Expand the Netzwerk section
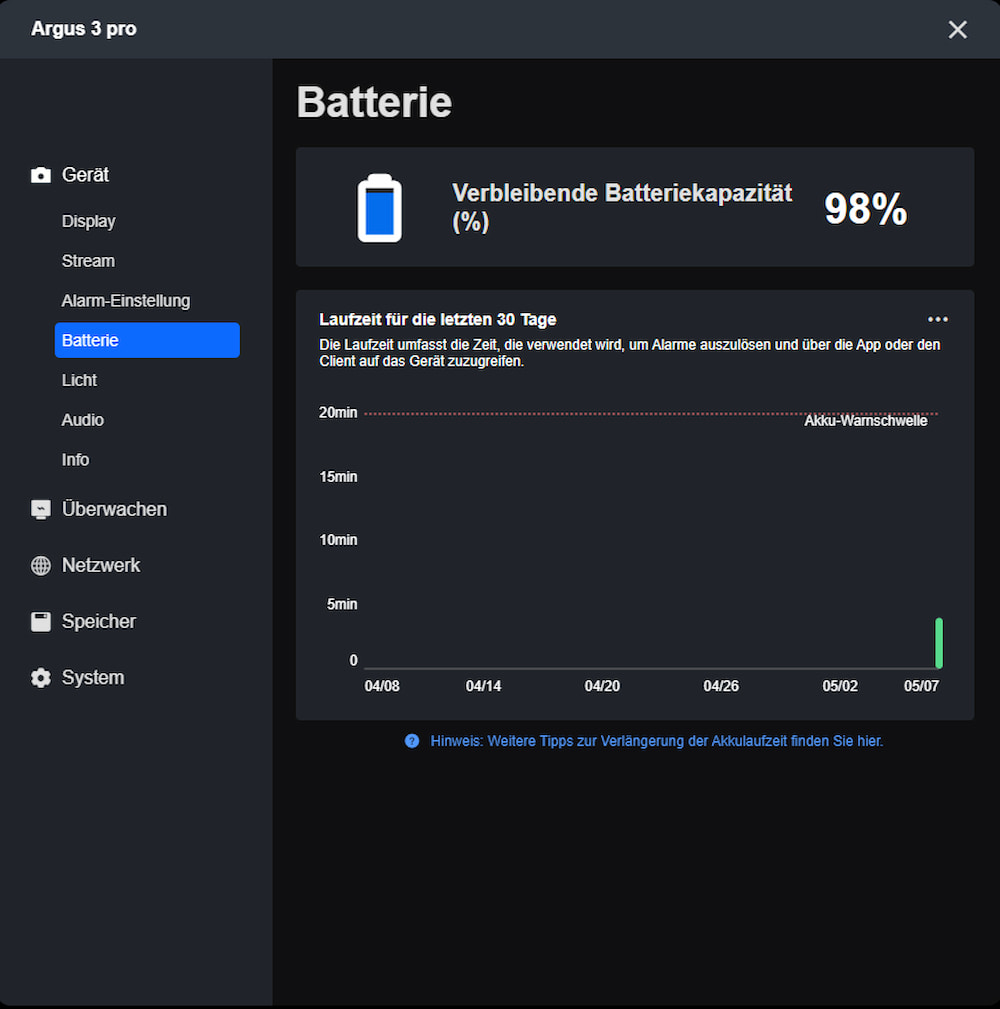The image size is (1000, 1009). (x=100, y=566)
